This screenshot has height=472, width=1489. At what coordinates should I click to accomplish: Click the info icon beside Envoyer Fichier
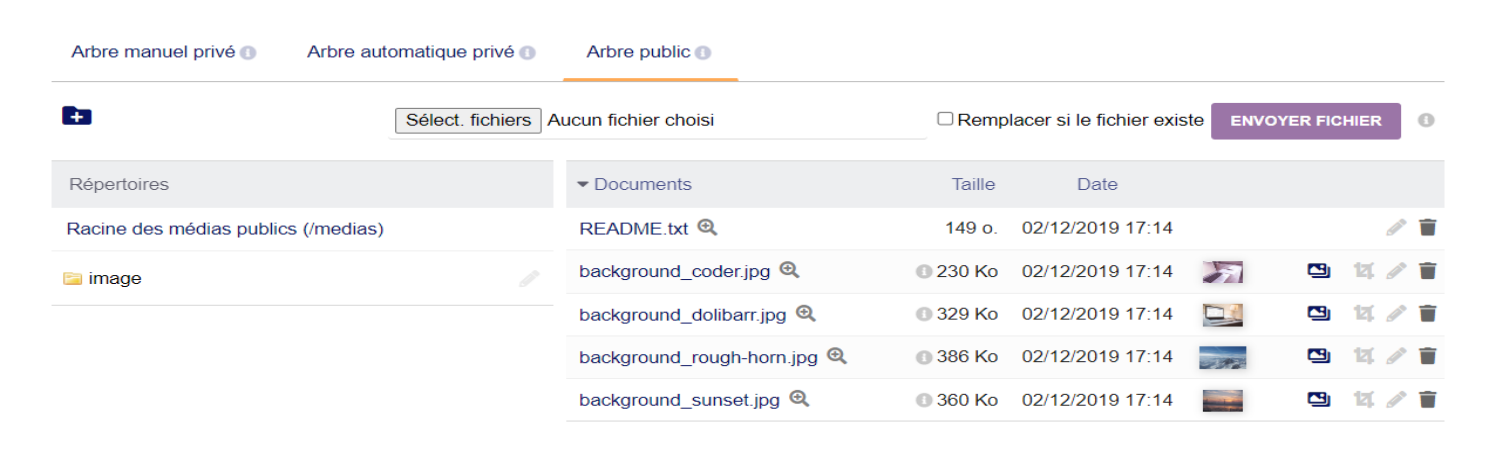click(x=1426, y=120)
